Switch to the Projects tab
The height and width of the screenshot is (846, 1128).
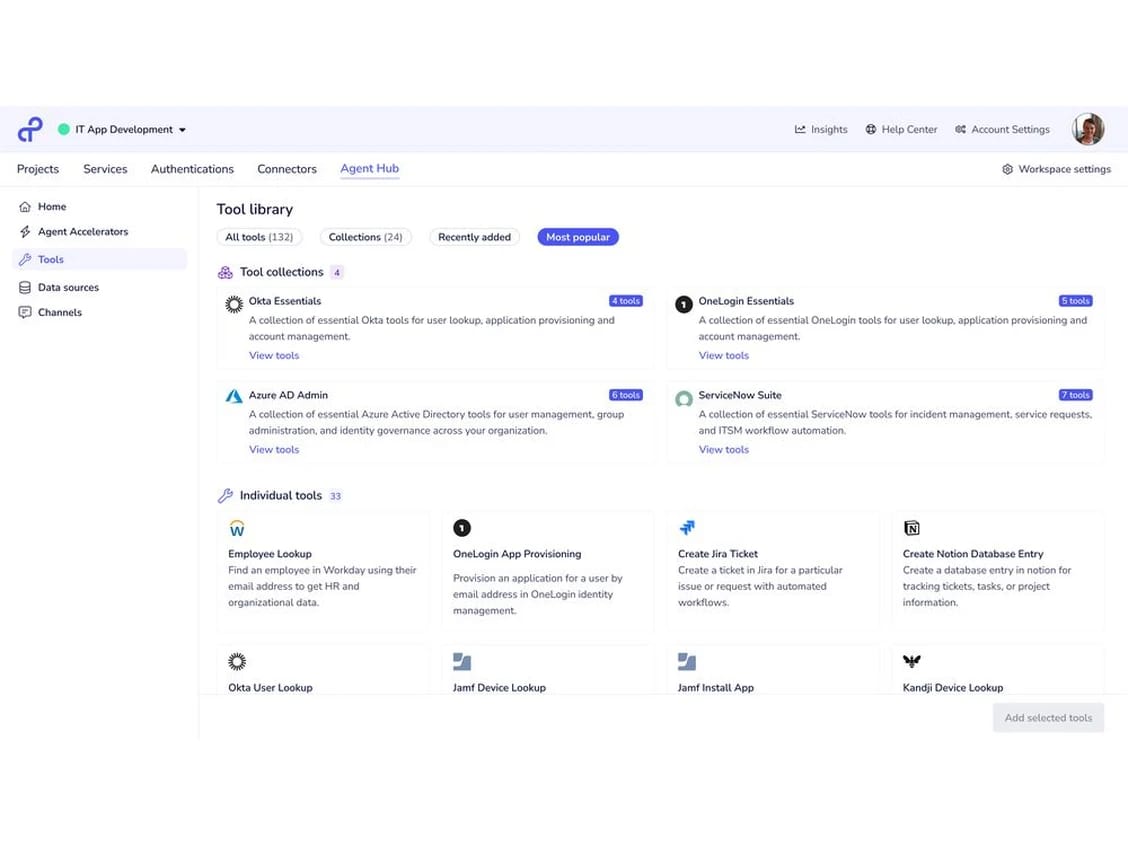coord(38,169)
